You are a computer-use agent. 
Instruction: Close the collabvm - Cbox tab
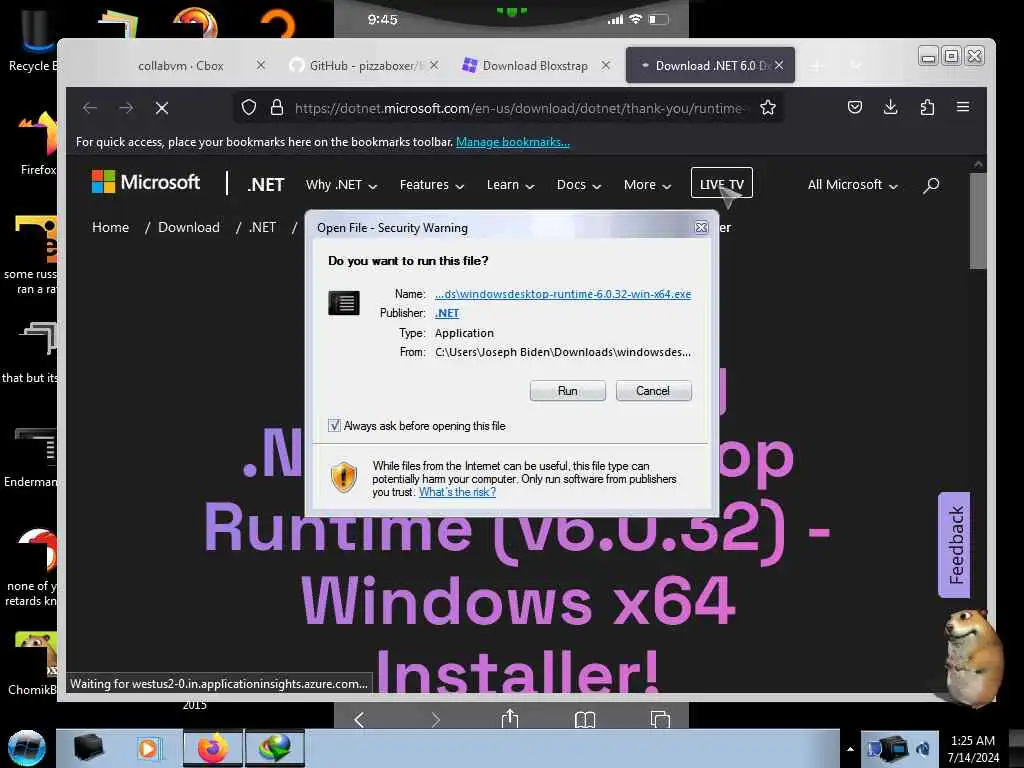click(x=261, y=65)
